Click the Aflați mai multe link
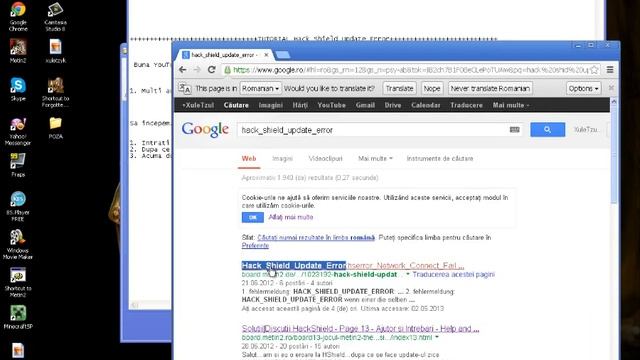 (291, 217)
